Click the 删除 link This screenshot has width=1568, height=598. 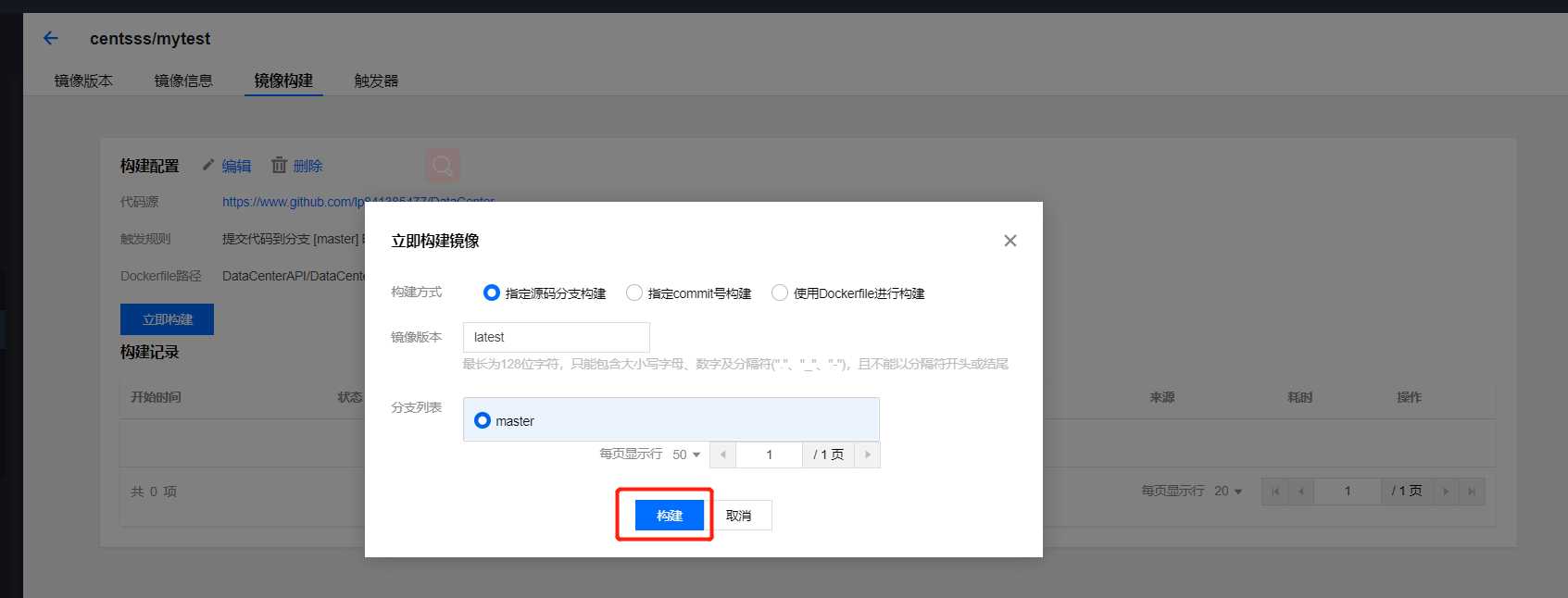coord(307,166)
